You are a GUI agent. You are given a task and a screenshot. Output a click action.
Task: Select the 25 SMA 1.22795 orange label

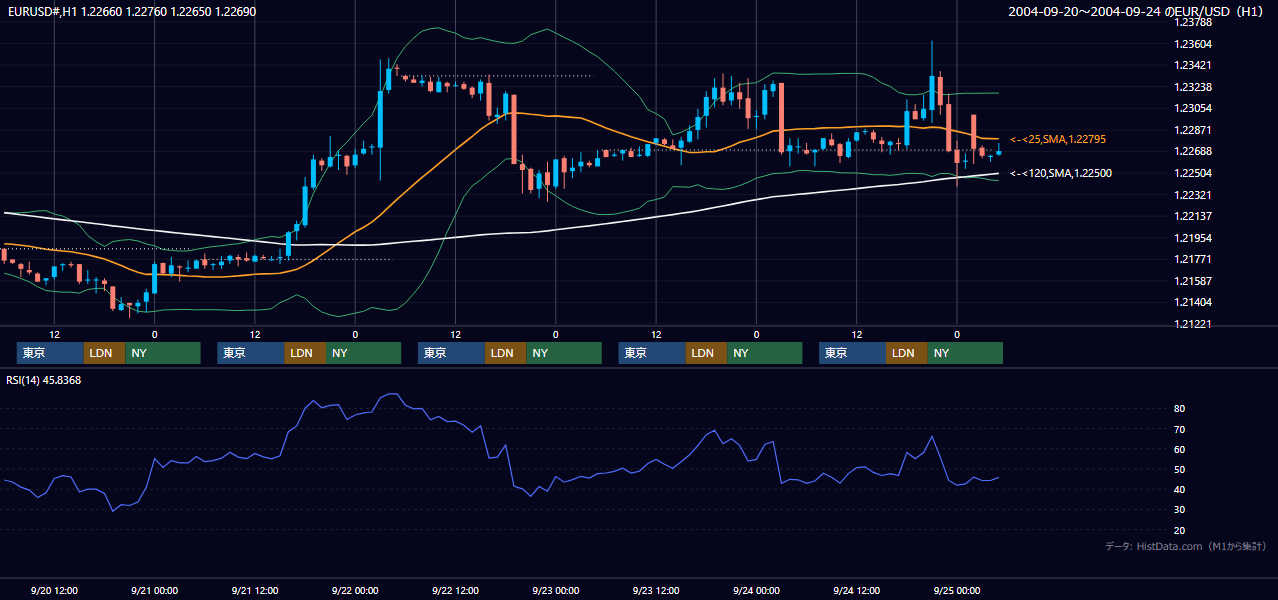point(1058,139)
